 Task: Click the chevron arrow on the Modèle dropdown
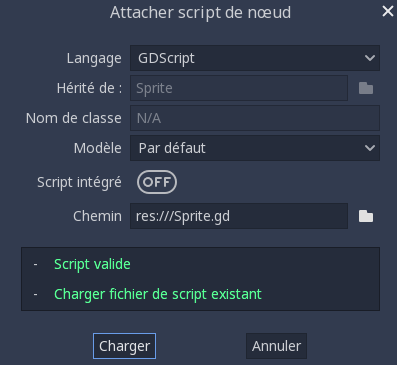click(370, 148)
